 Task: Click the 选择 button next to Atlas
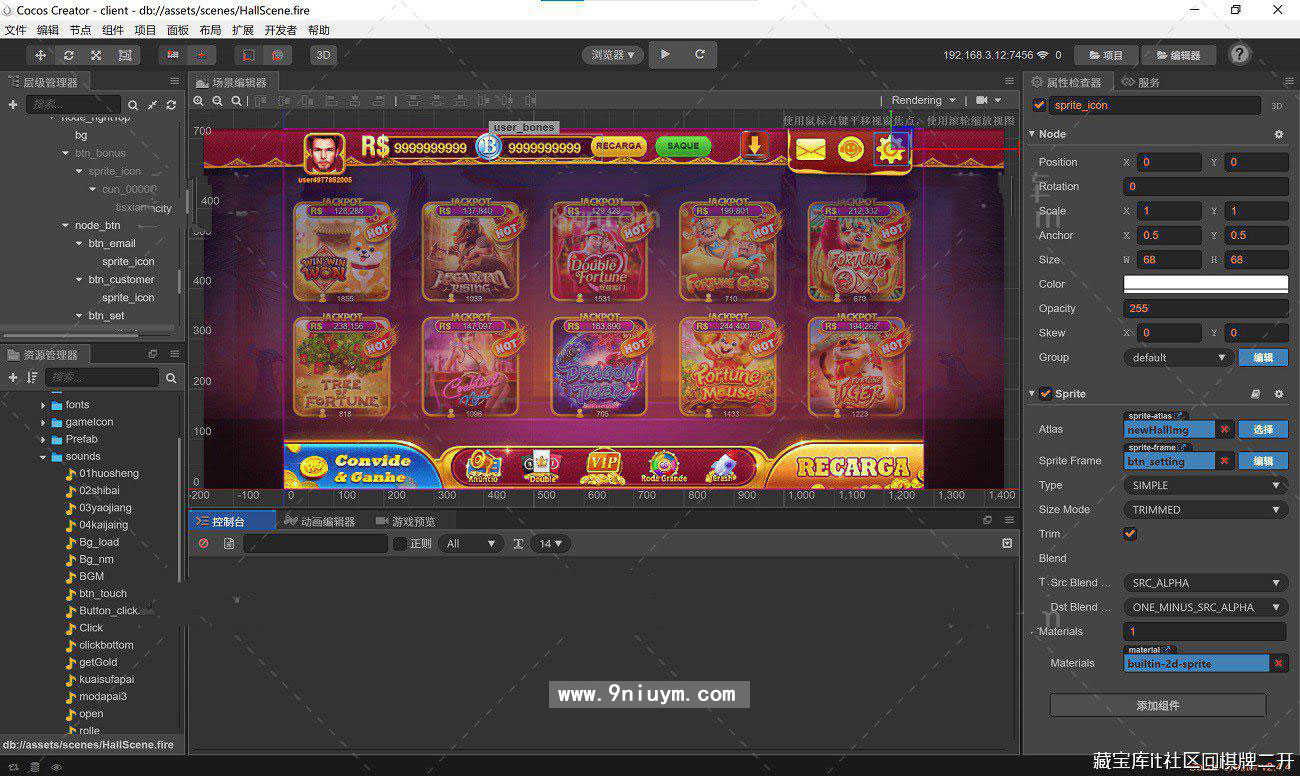point(1262,429)
